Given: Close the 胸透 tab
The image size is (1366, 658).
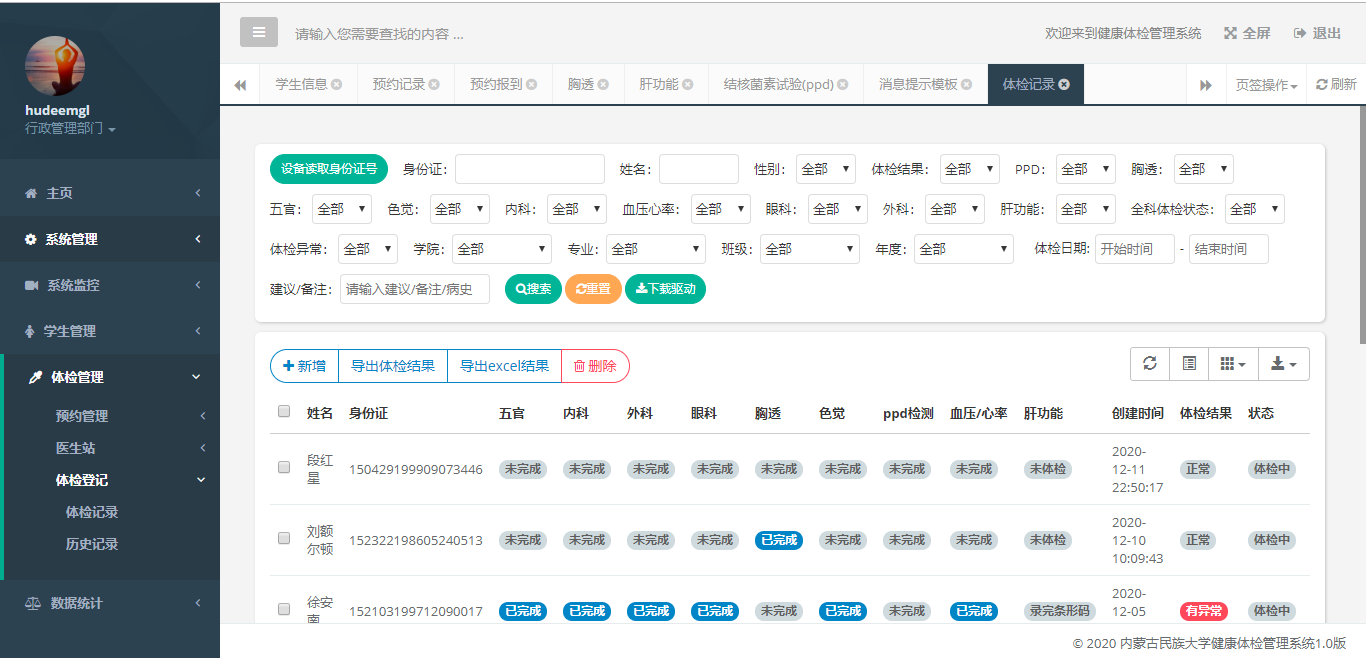Looking at the screenshot, I should pyautogui.click(x=604, y=85).
